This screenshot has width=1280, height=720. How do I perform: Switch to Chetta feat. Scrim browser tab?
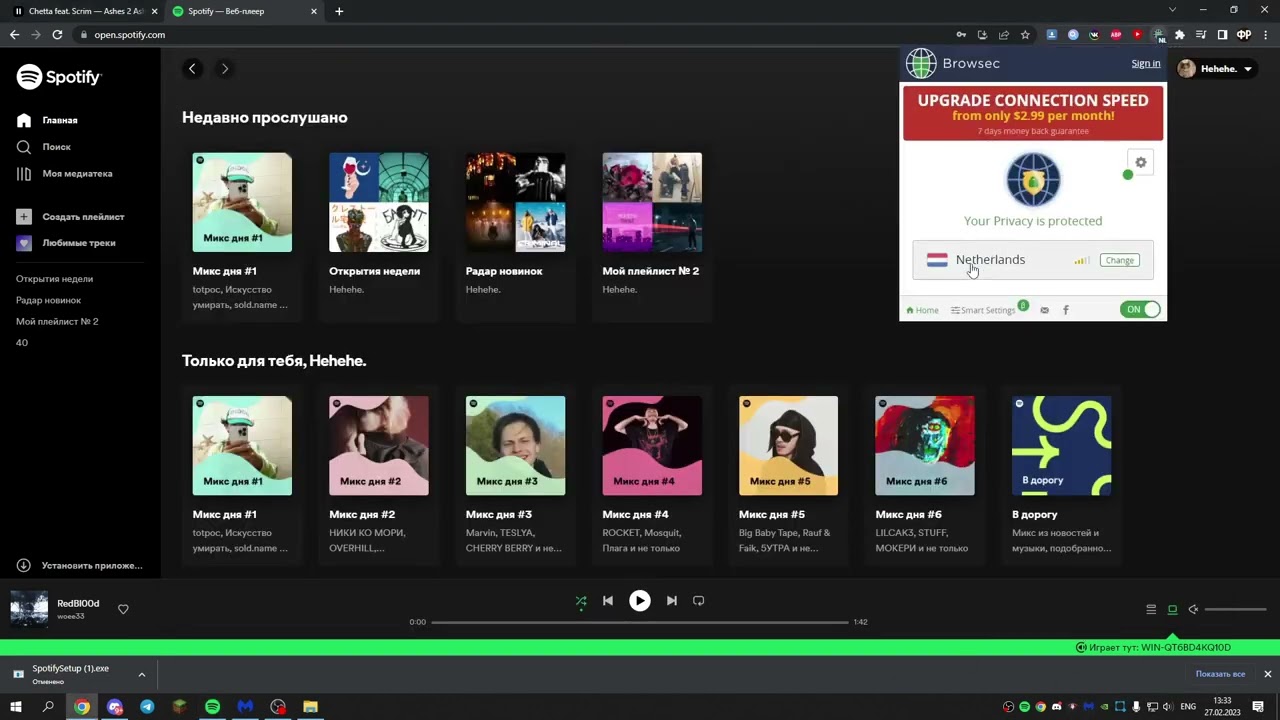coord(85,11)
